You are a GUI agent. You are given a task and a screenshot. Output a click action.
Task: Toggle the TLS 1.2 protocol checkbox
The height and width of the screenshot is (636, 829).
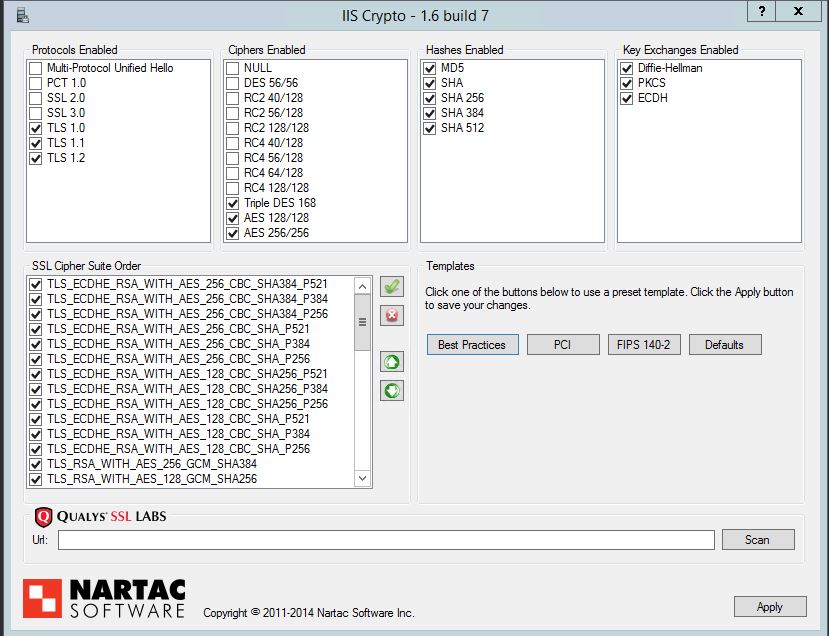[35, 158]
